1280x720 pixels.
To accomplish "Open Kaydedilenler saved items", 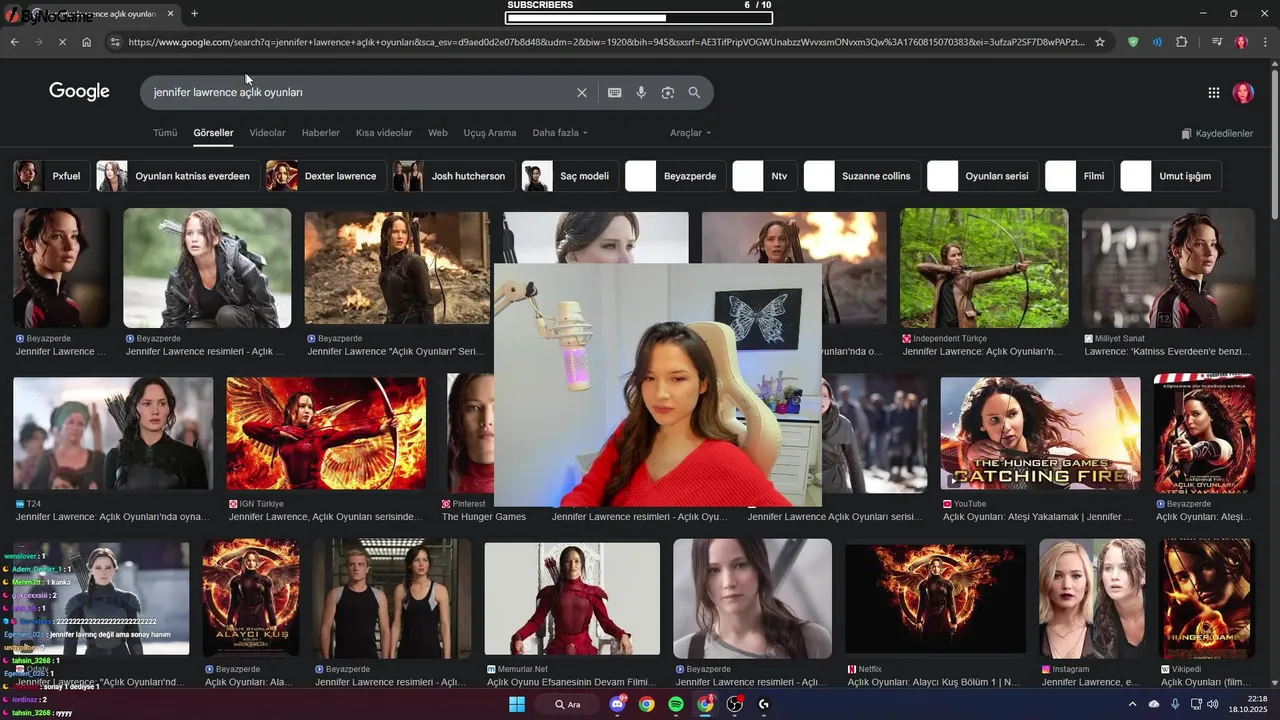I will 1217,133.
